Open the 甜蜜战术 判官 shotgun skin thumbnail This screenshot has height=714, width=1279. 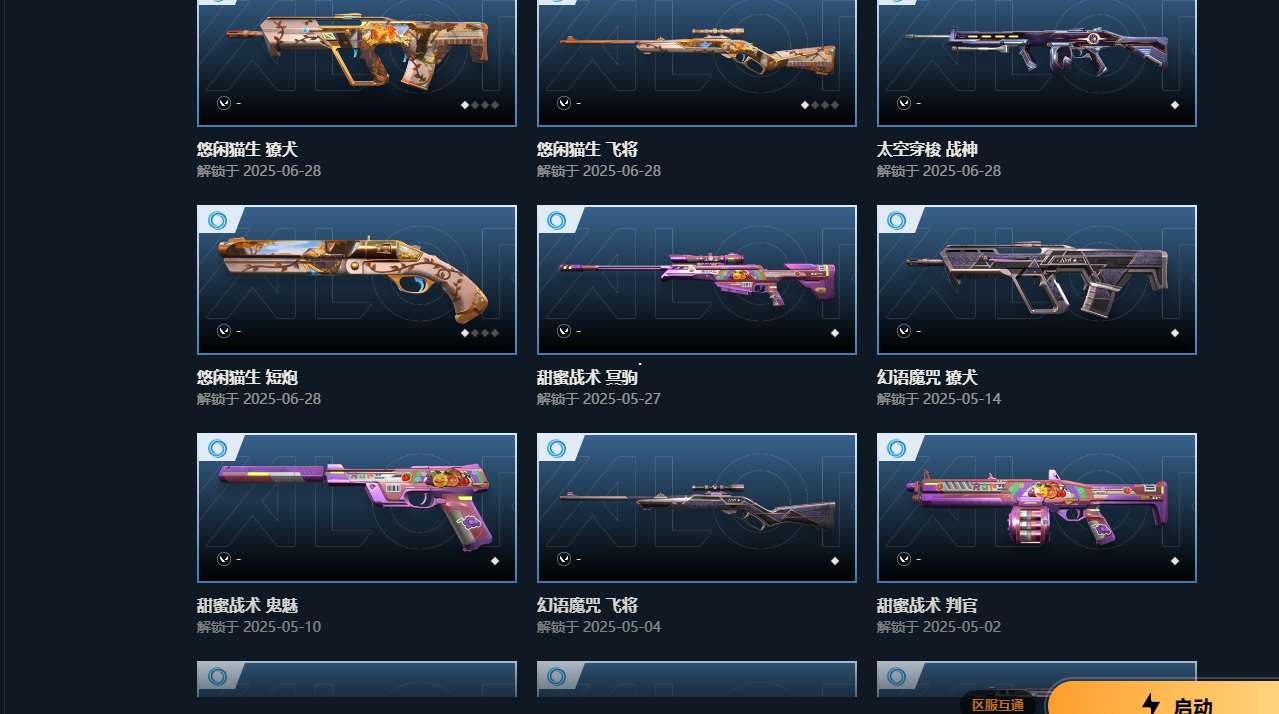1037,508
